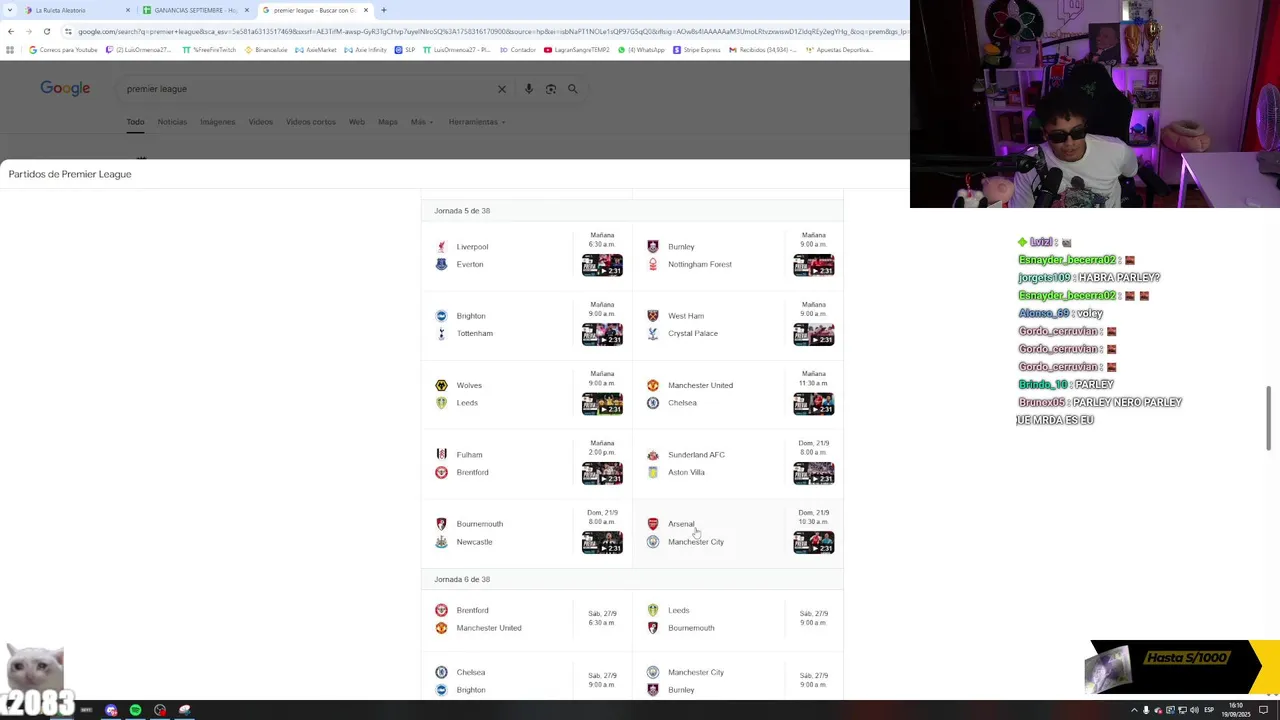This screenshot has width=1280, height=720.
Task: Open the SLP bookmark
Action: pos(405,50)
